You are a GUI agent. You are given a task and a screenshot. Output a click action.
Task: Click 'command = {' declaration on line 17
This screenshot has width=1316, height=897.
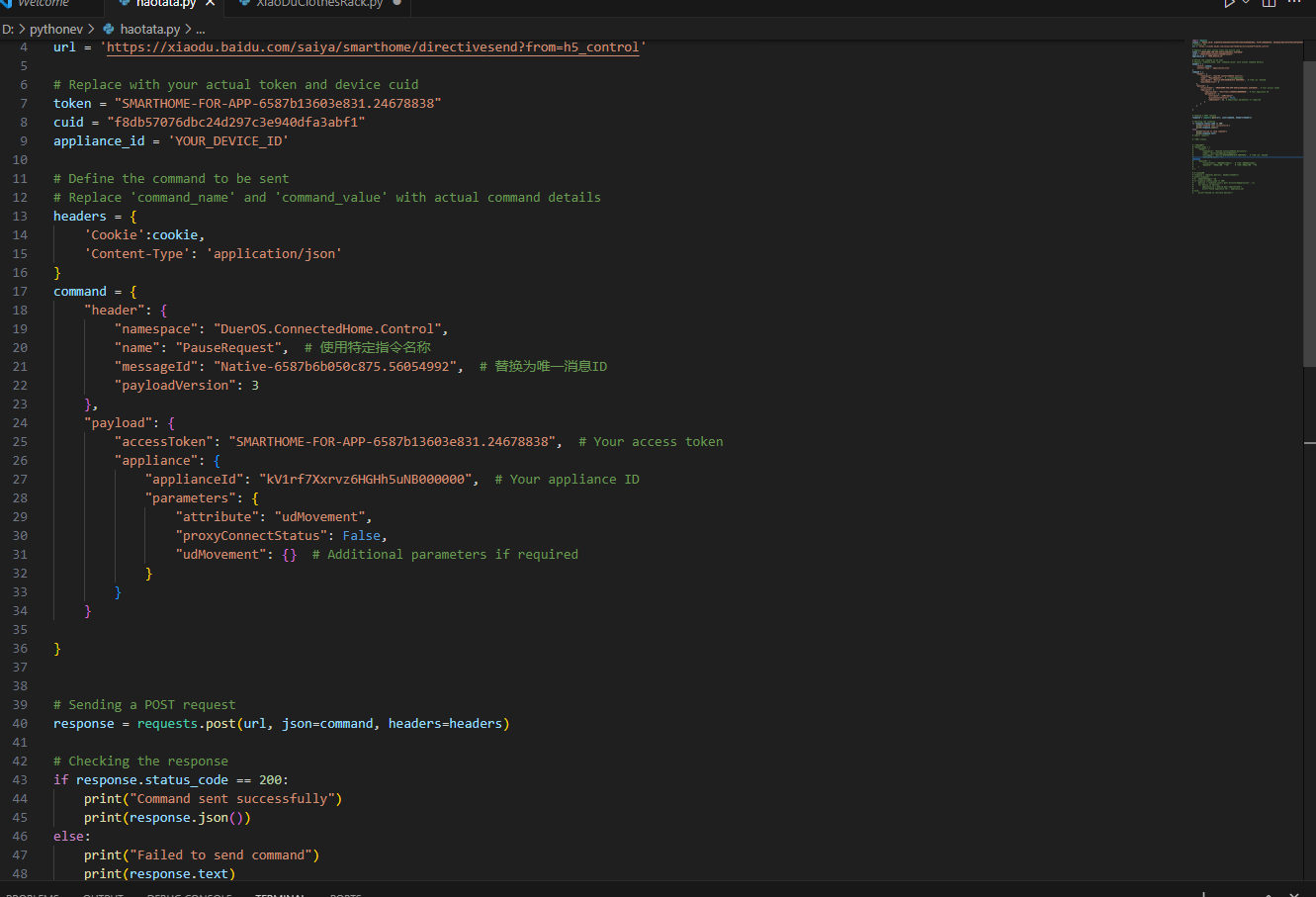[95, 291]
